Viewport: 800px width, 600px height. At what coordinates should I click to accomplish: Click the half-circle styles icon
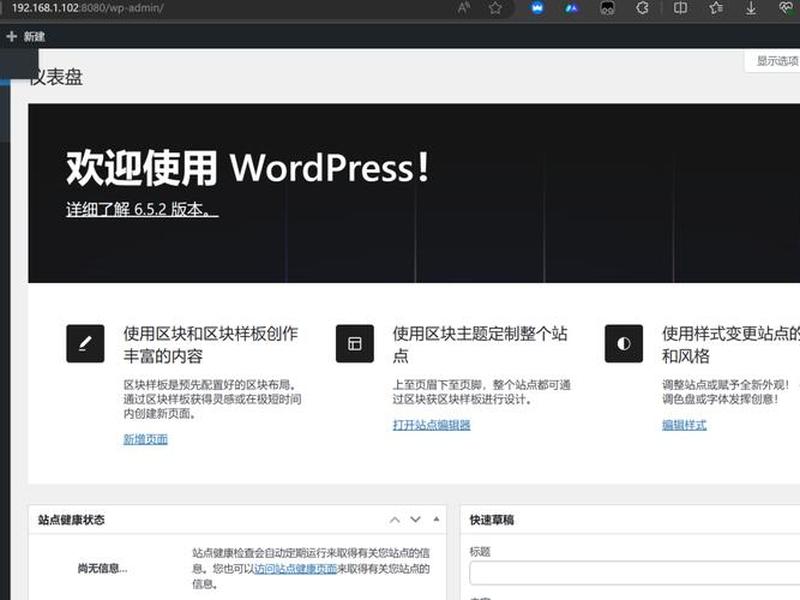point(623,343)
